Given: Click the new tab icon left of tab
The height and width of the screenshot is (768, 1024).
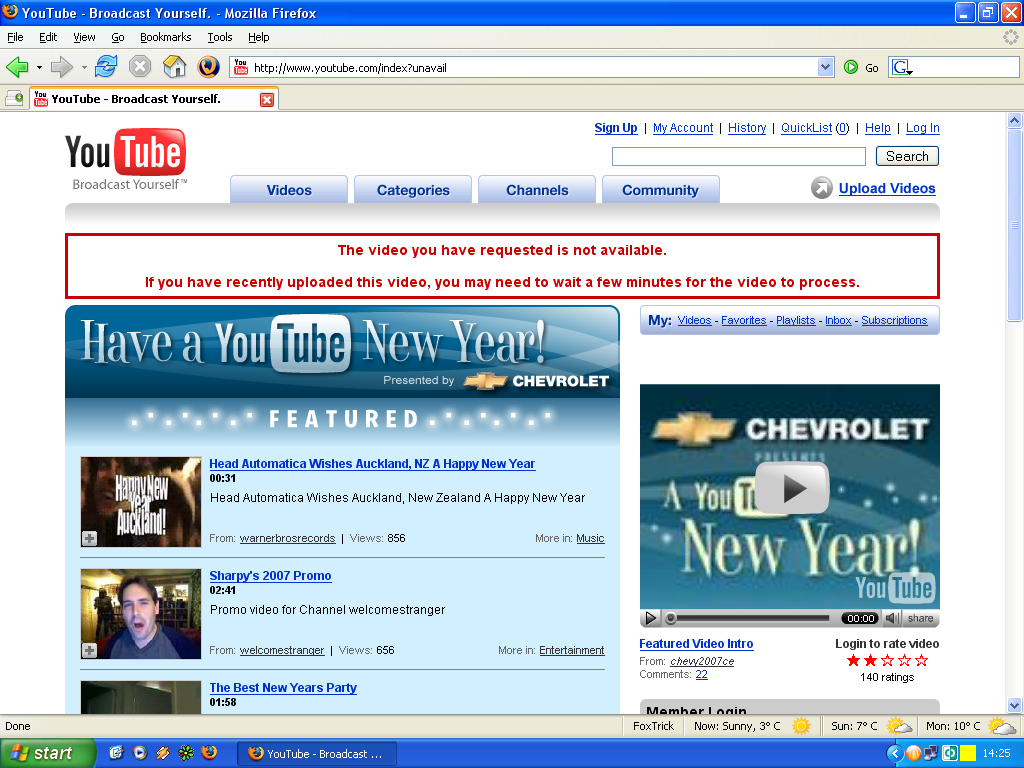Looking at the screenshot, I should click(14, 99).
